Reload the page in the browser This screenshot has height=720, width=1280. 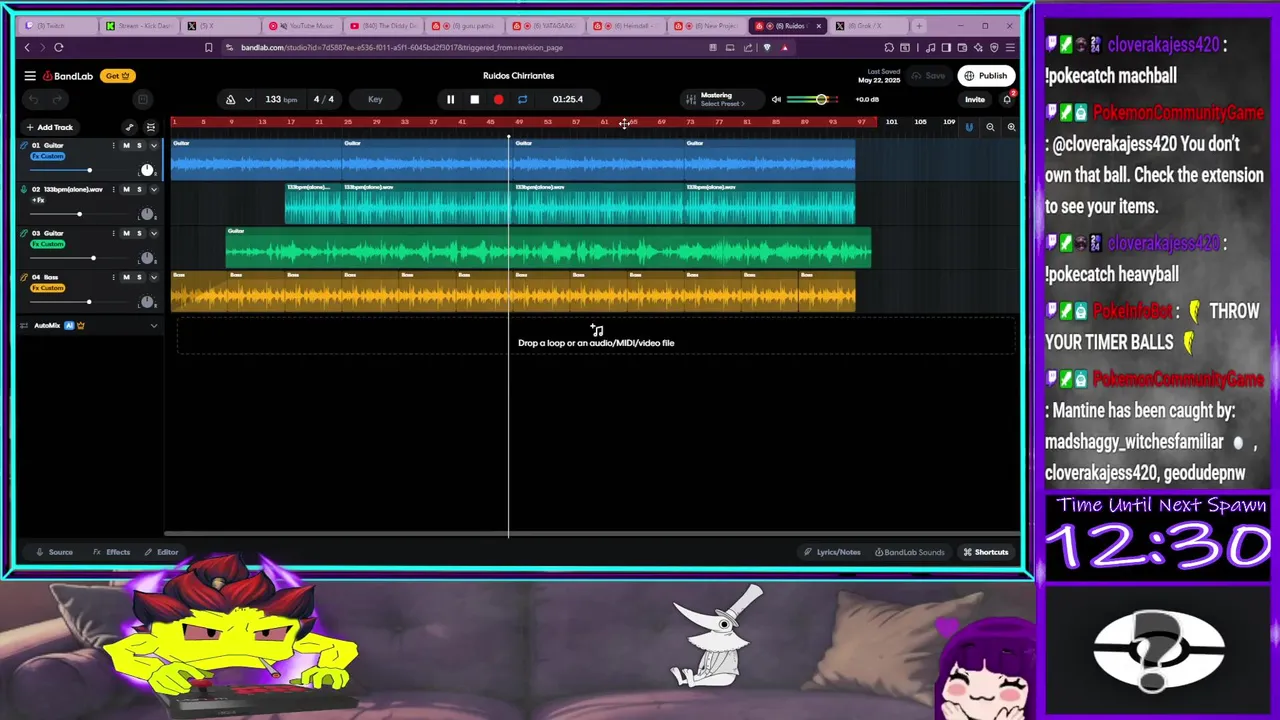tap(59, 47)
